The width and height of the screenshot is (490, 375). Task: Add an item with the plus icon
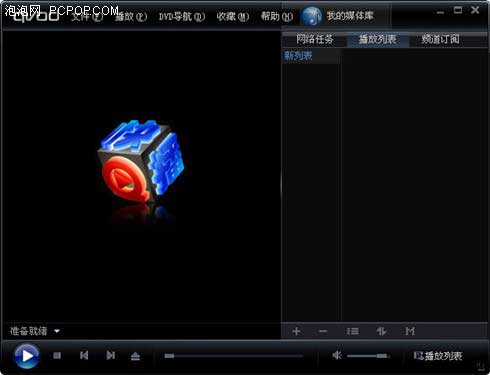[296, 331]
